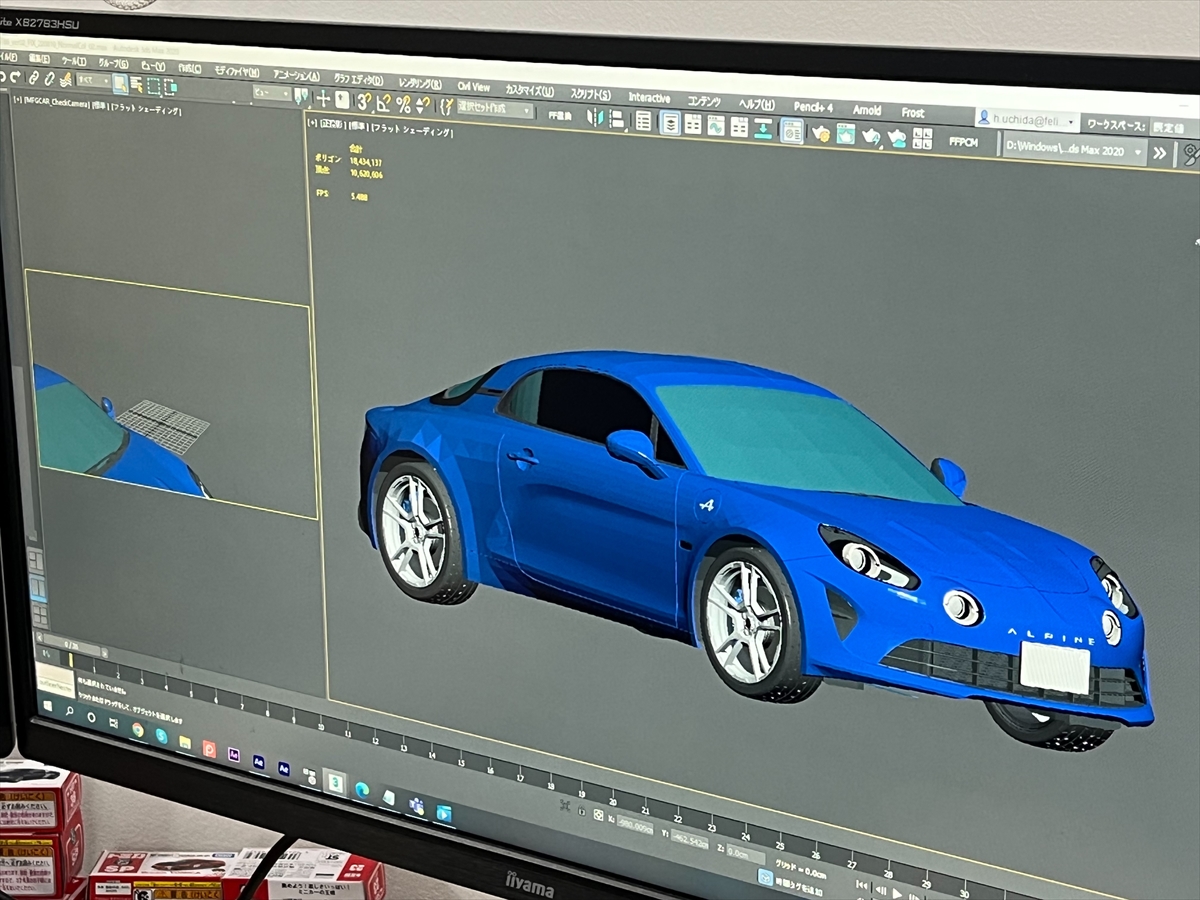Click the A360 gallery grid icon

922,138
